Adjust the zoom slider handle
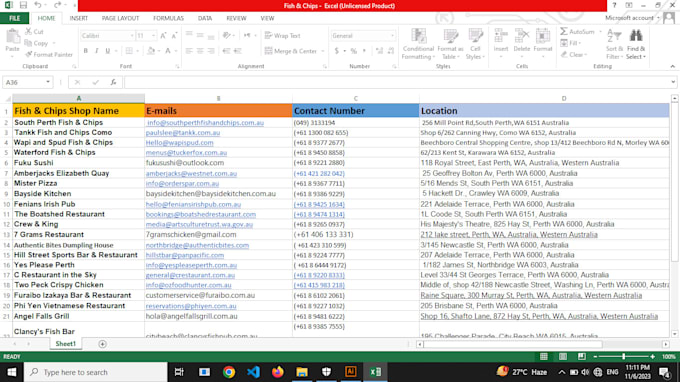Image resolution: width=680 pixels, height=382 pixels. (624, 356)
